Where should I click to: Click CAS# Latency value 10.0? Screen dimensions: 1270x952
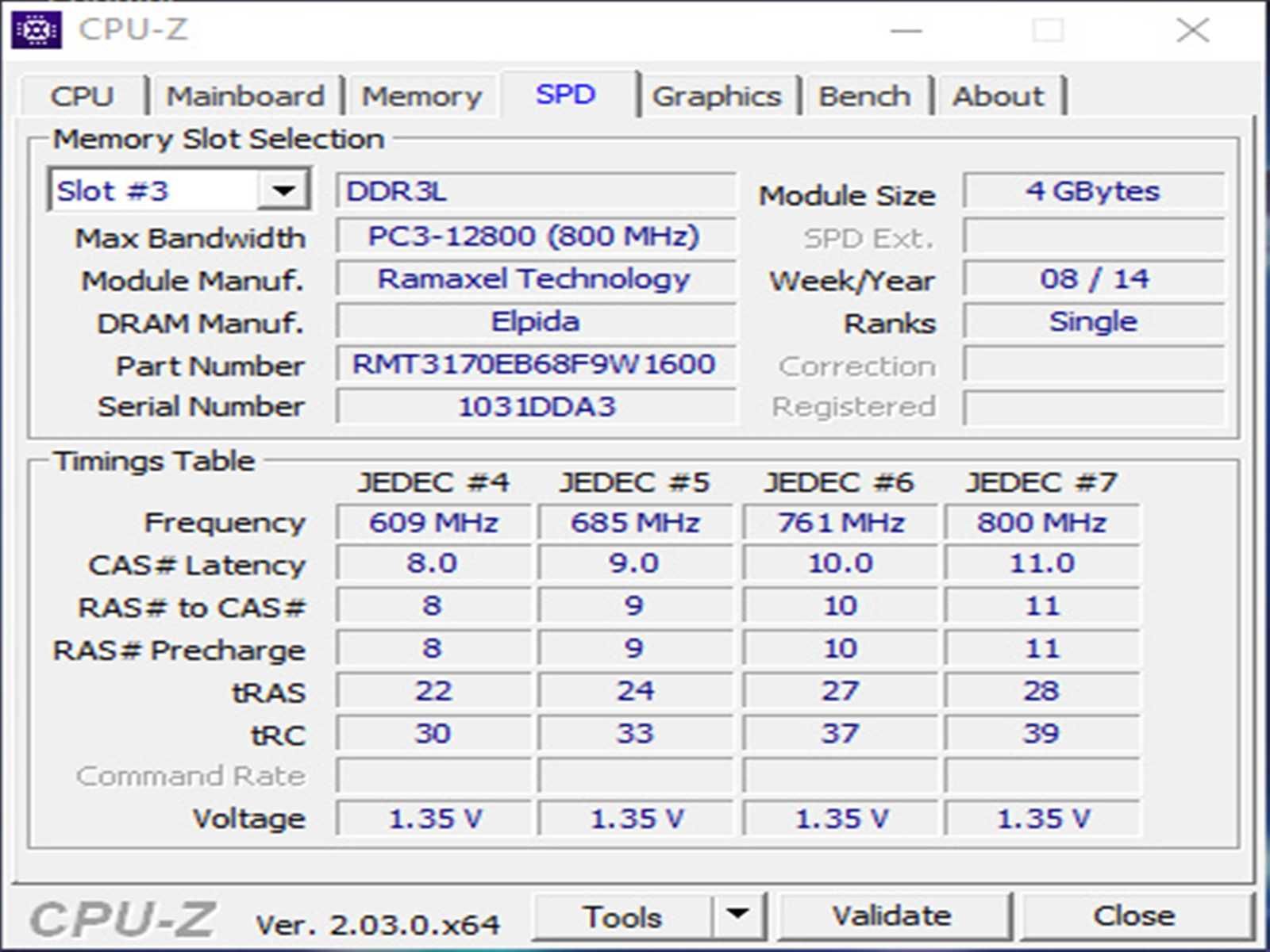pos(840,563)
